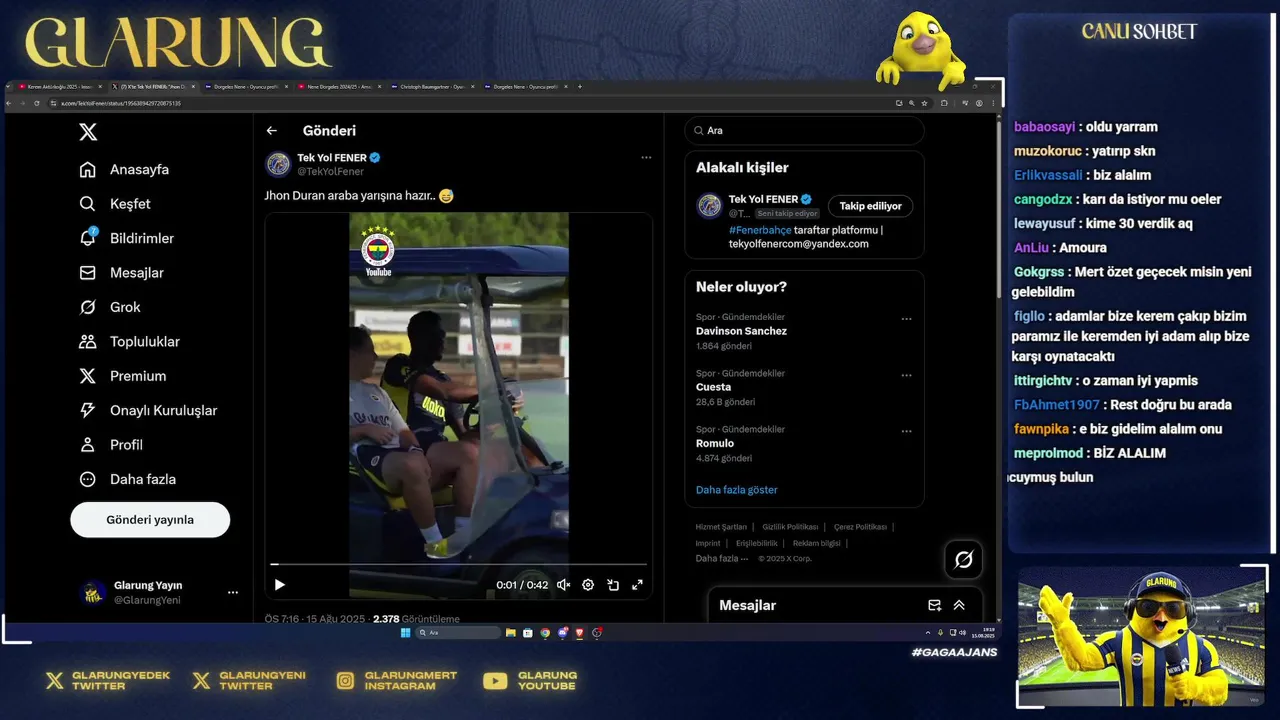
Task: Open Topluluklar communities
Action: (x=129, y=342)
